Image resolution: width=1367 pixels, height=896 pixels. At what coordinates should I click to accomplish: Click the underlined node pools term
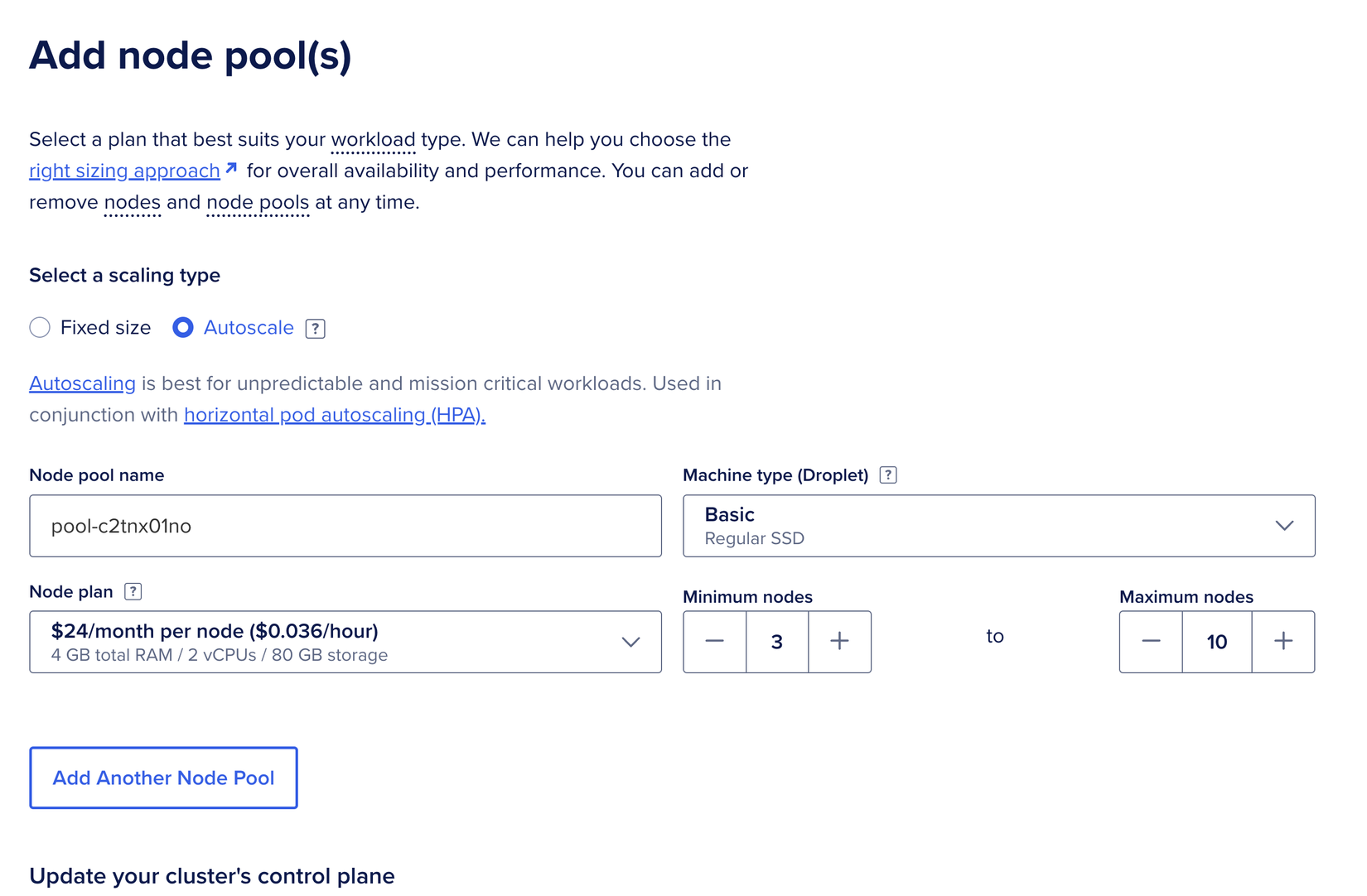pos(258,203)
